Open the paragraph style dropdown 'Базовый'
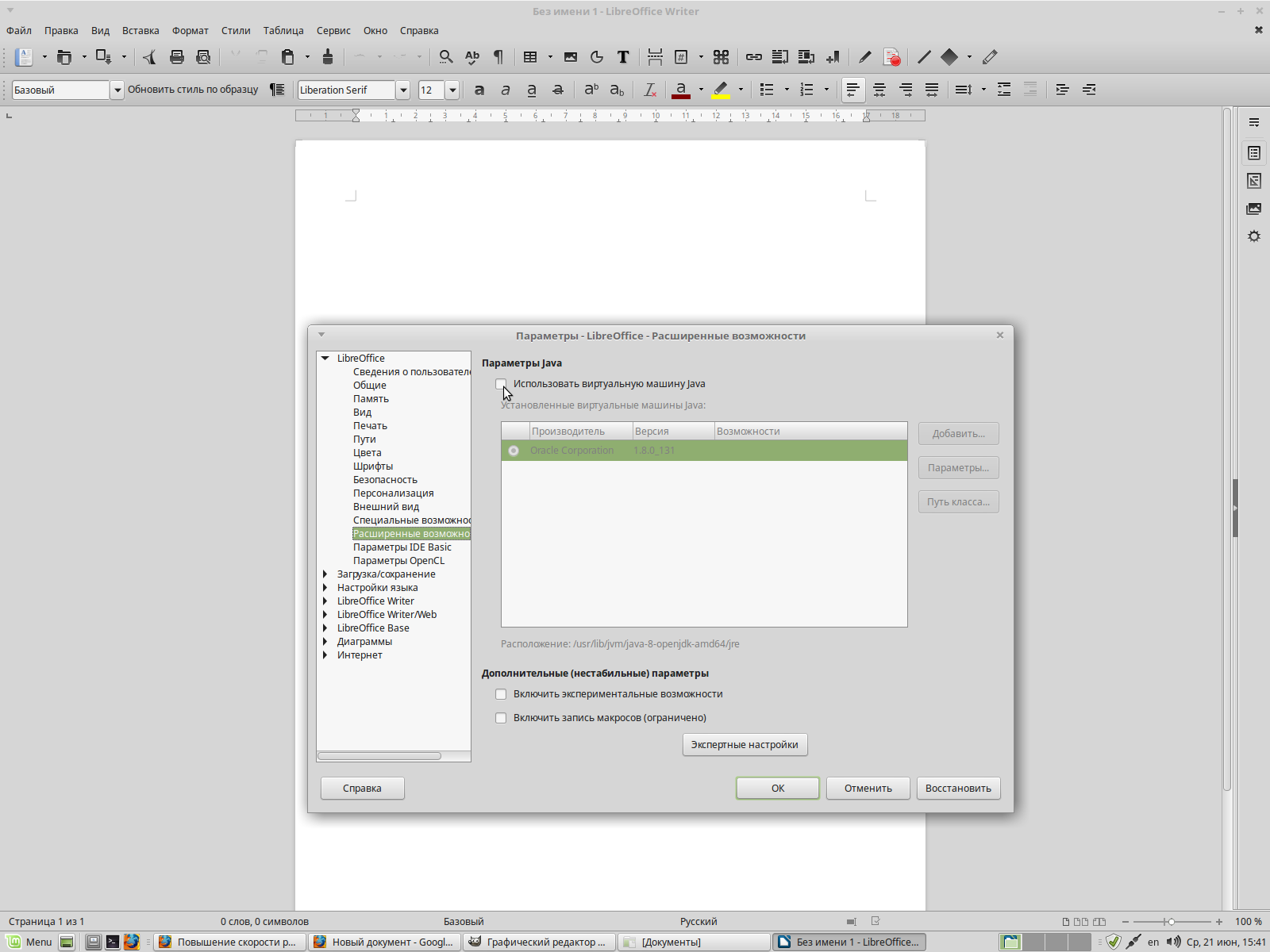 click(x=117, y=90)
